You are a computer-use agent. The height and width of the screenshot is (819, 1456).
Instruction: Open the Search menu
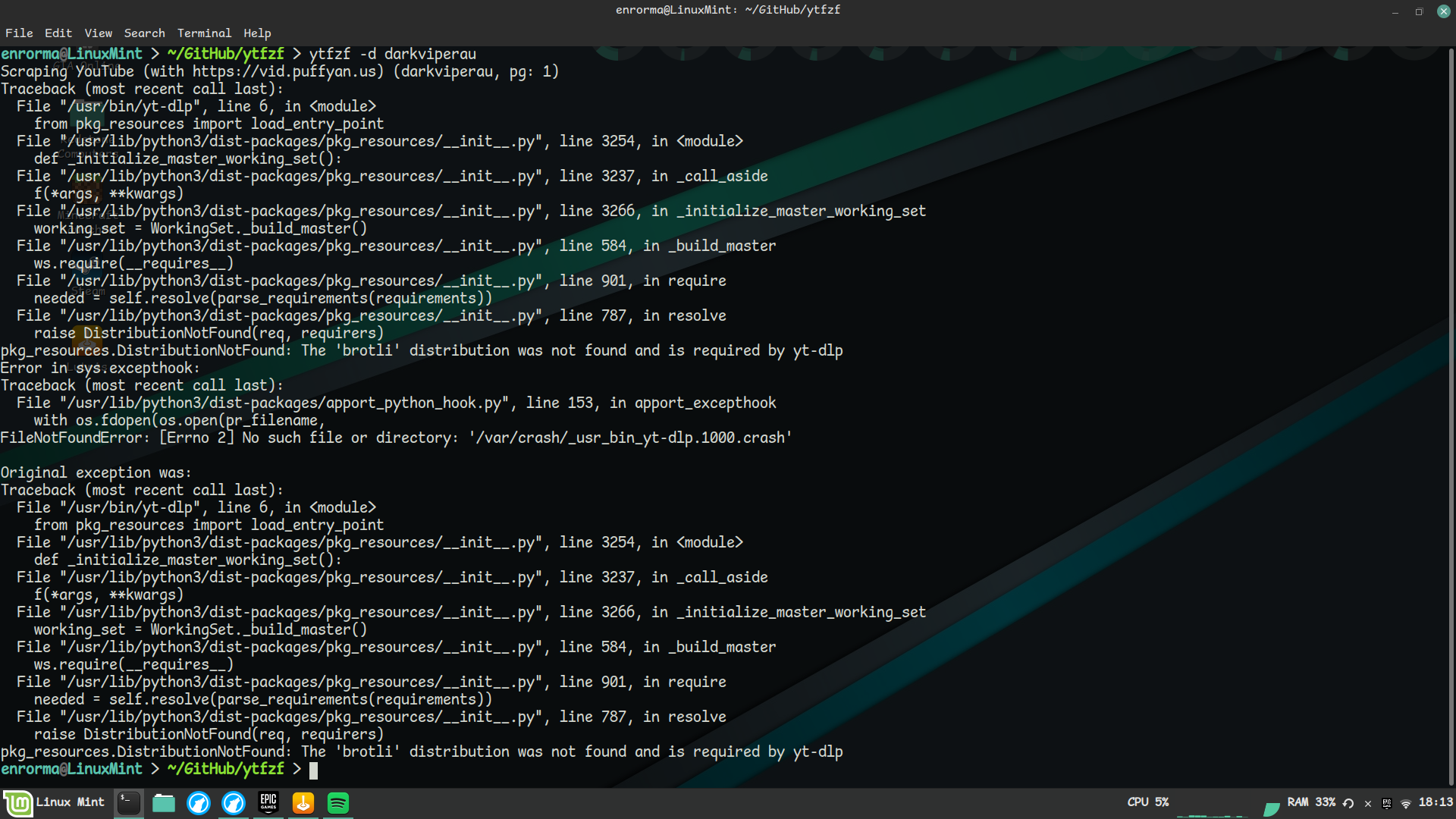[144, 33]
